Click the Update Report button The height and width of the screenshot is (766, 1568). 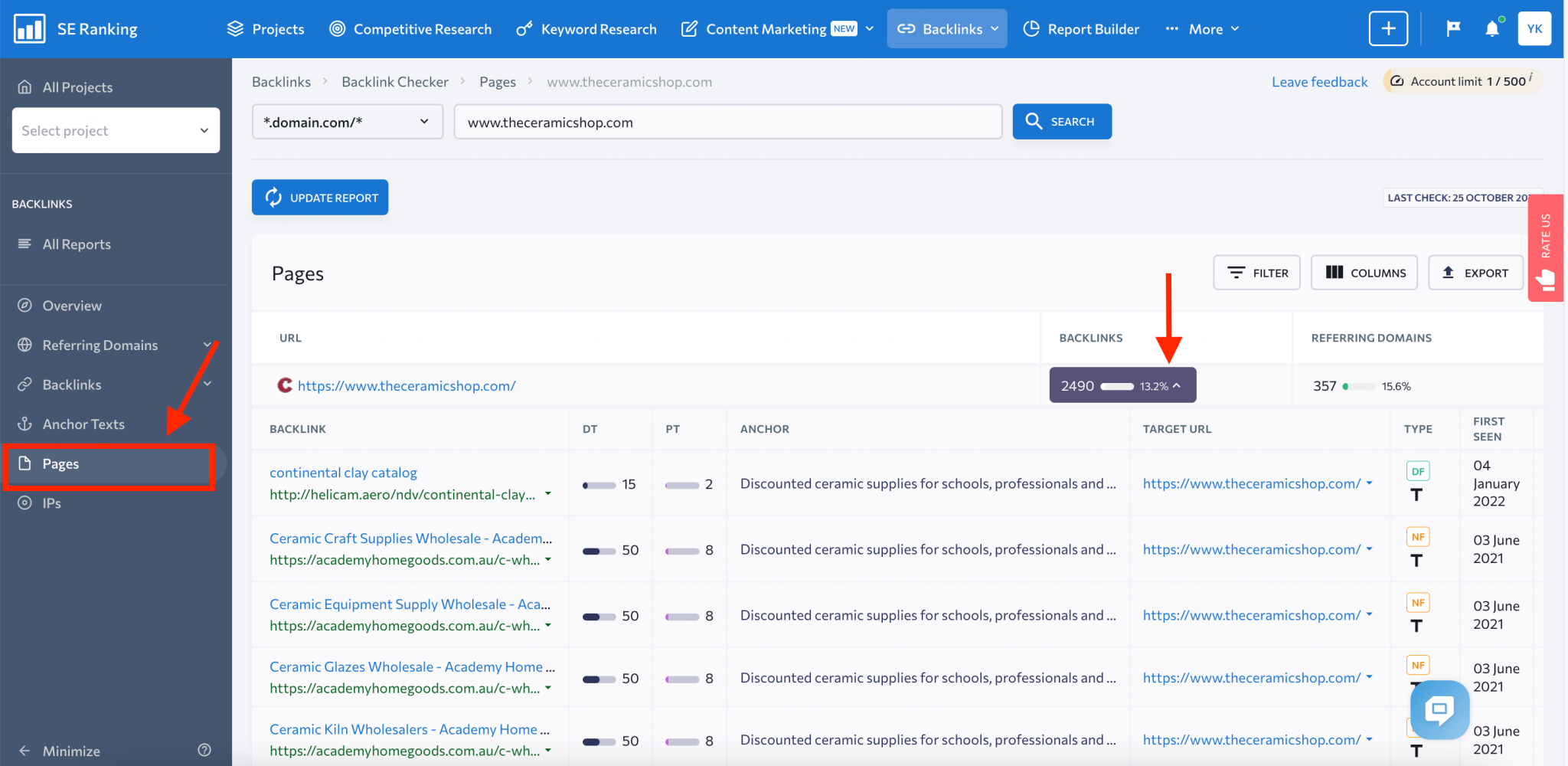click(x=319, y=197)
